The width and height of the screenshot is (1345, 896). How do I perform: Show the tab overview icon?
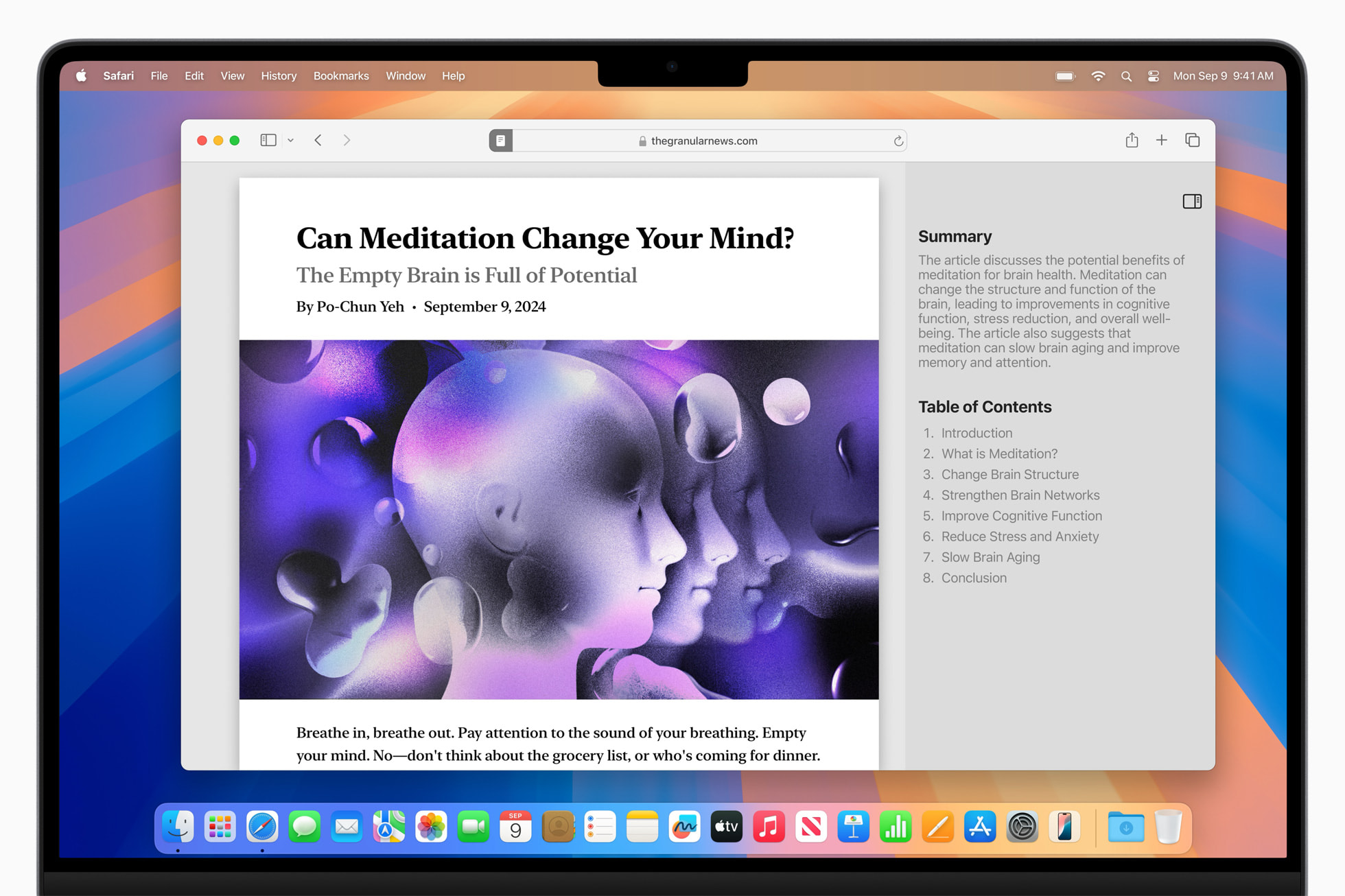click(x=1192, y=140)
